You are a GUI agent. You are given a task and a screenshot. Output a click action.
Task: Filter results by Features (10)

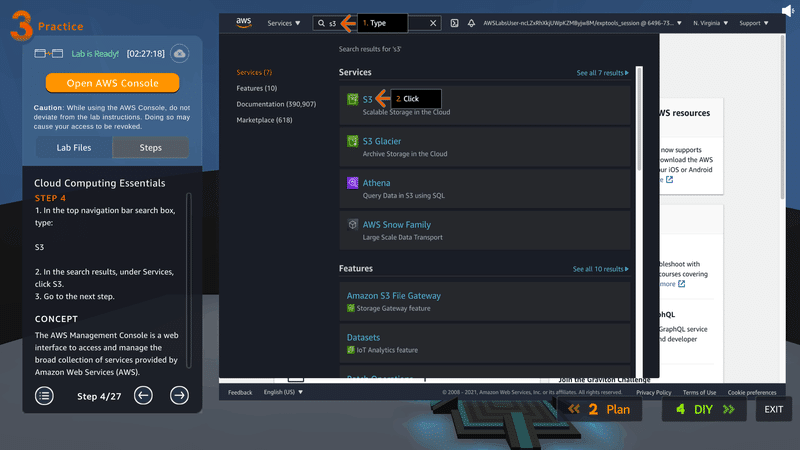pos(257,88)
